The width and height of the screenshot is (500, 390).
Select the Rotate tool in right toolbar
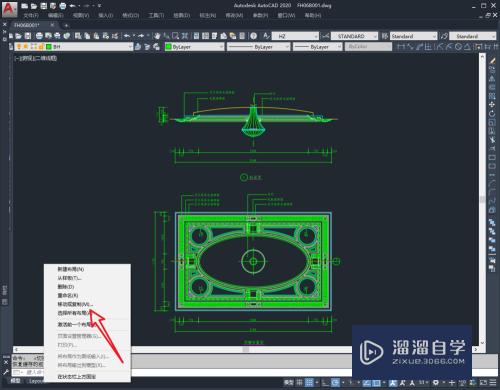pos(492,114)
